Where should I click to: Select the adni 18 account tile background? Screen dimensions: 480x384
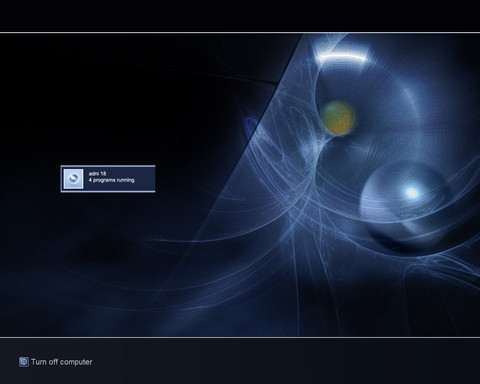click(108, 179)
